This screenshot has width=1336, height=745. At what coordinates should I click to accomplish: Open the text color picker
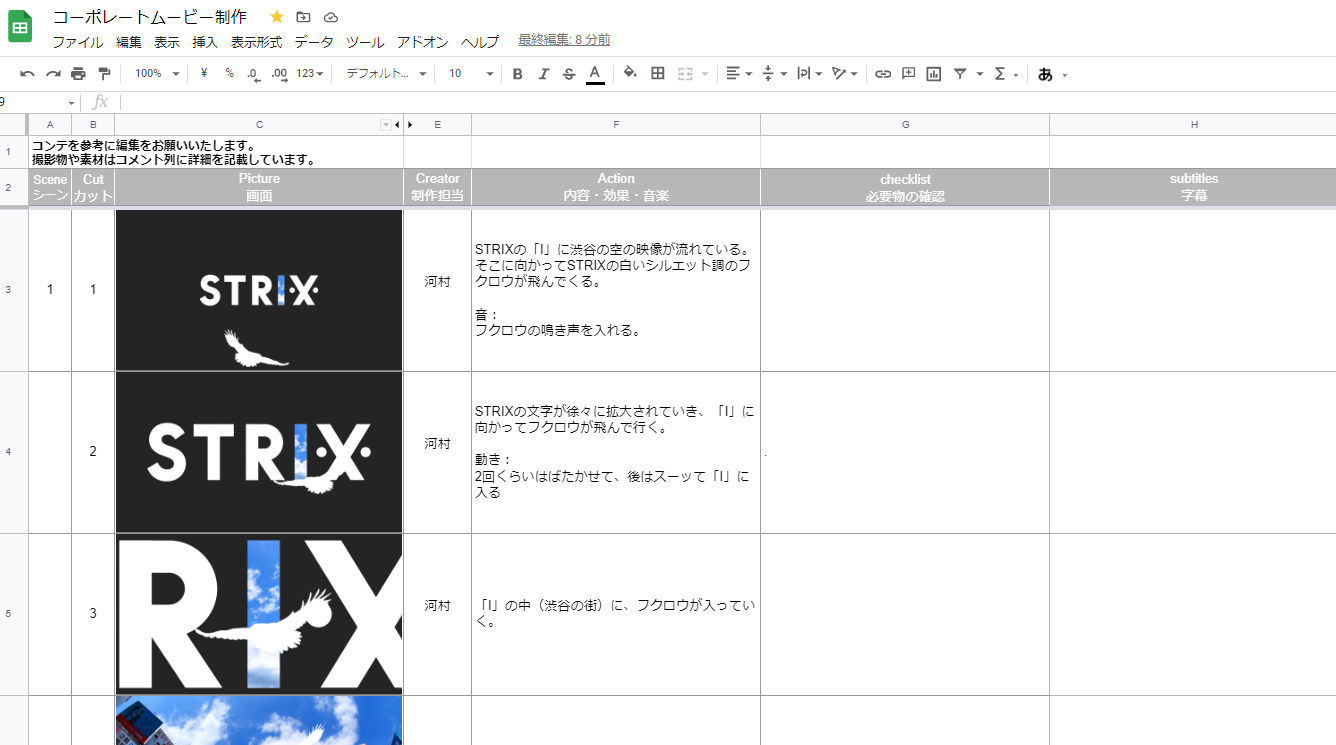(595, 74)
